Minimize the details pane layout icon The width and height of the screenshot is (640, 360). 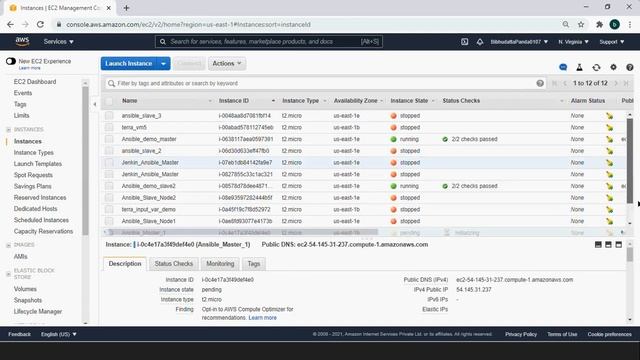[x=598, y=244]
